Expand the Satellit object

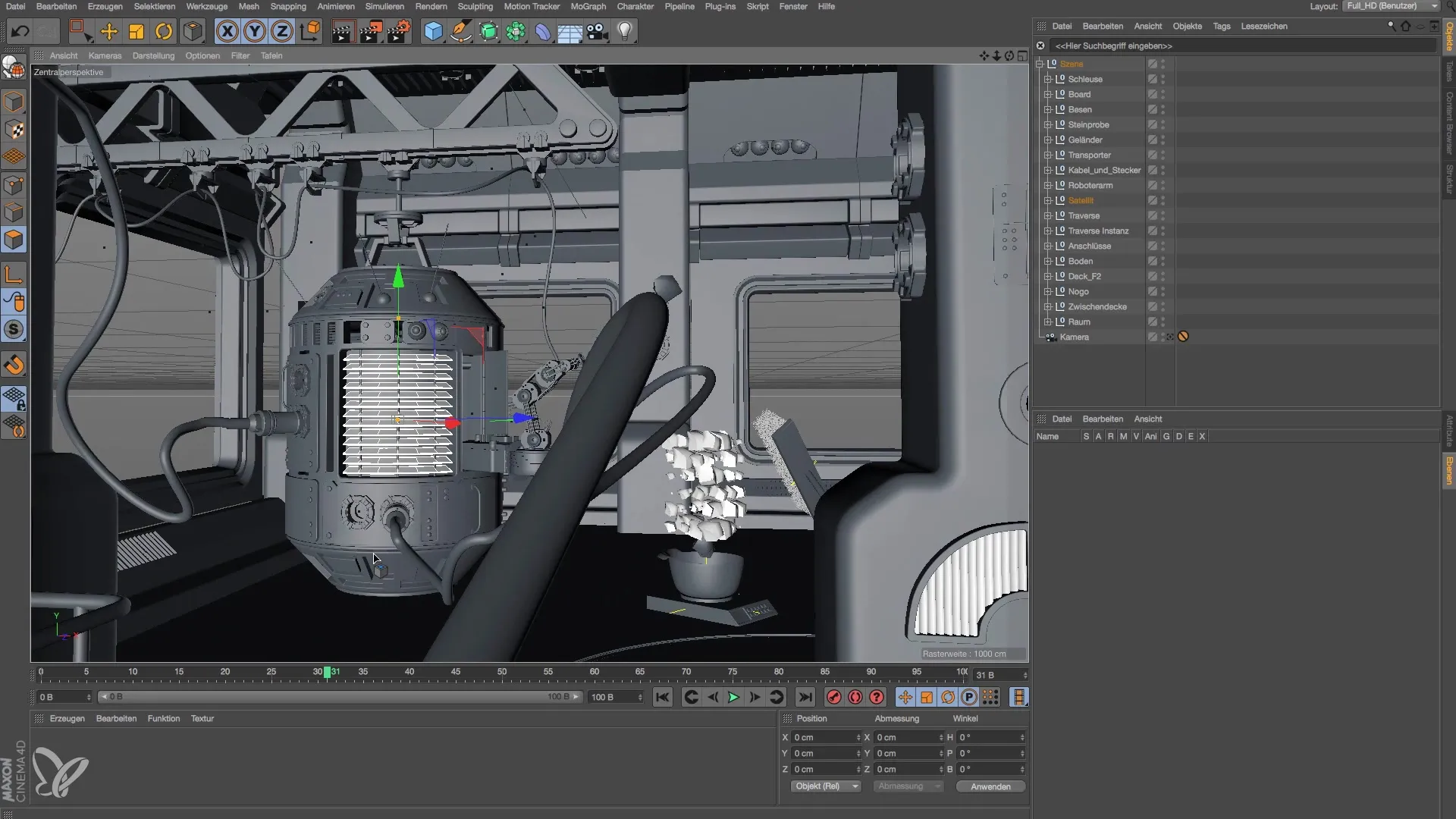point(1048,200)
